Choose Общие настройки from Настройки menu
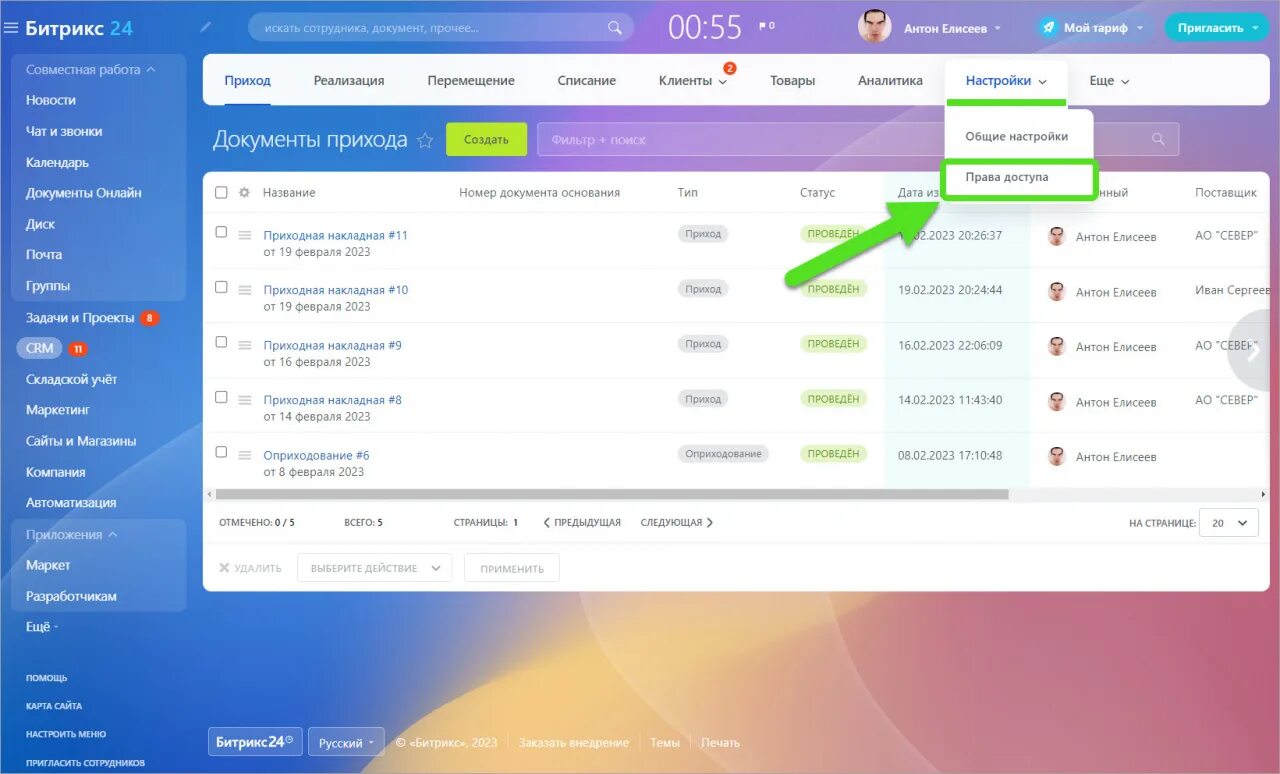Screen dimensions: 1280x774 (x=1017, y=136)
